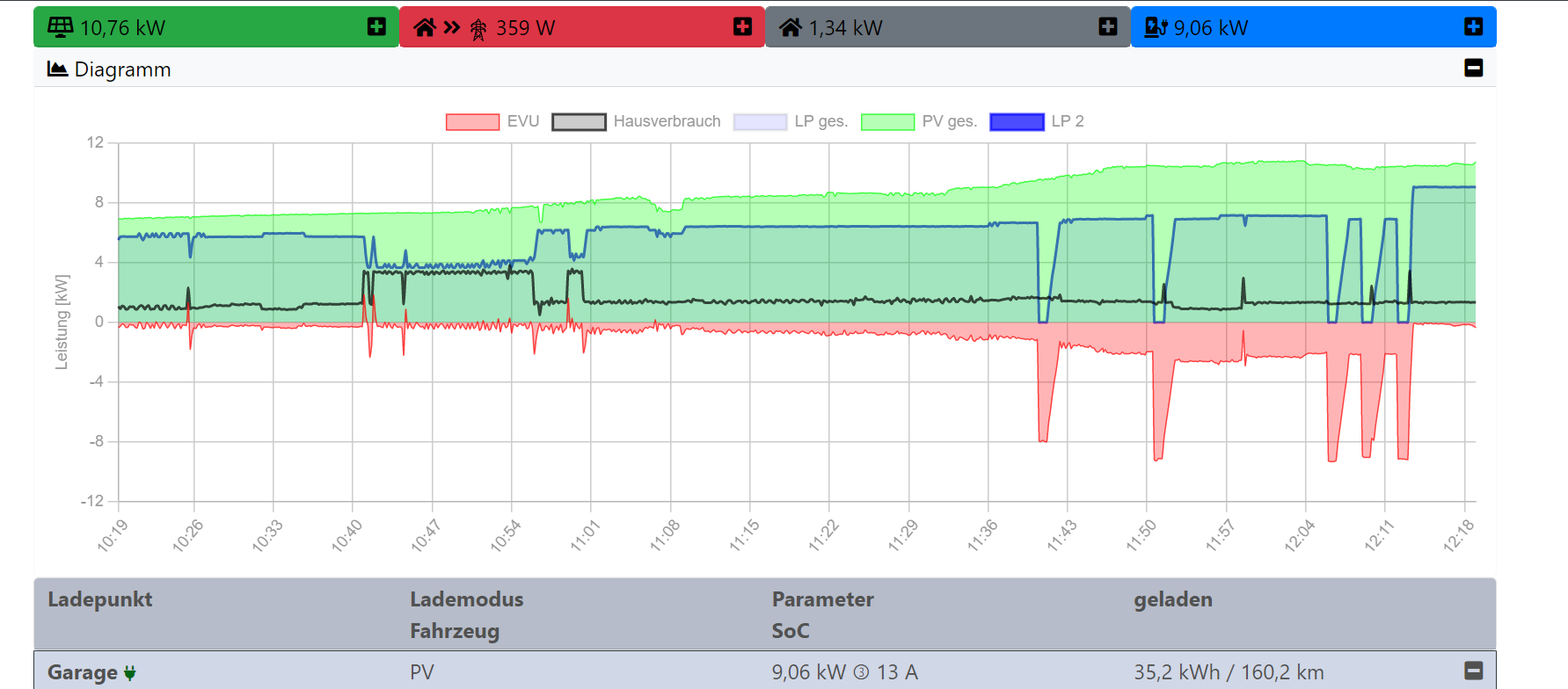Click the geladen column header
1568x689 pixels.
pos(1173,599)
